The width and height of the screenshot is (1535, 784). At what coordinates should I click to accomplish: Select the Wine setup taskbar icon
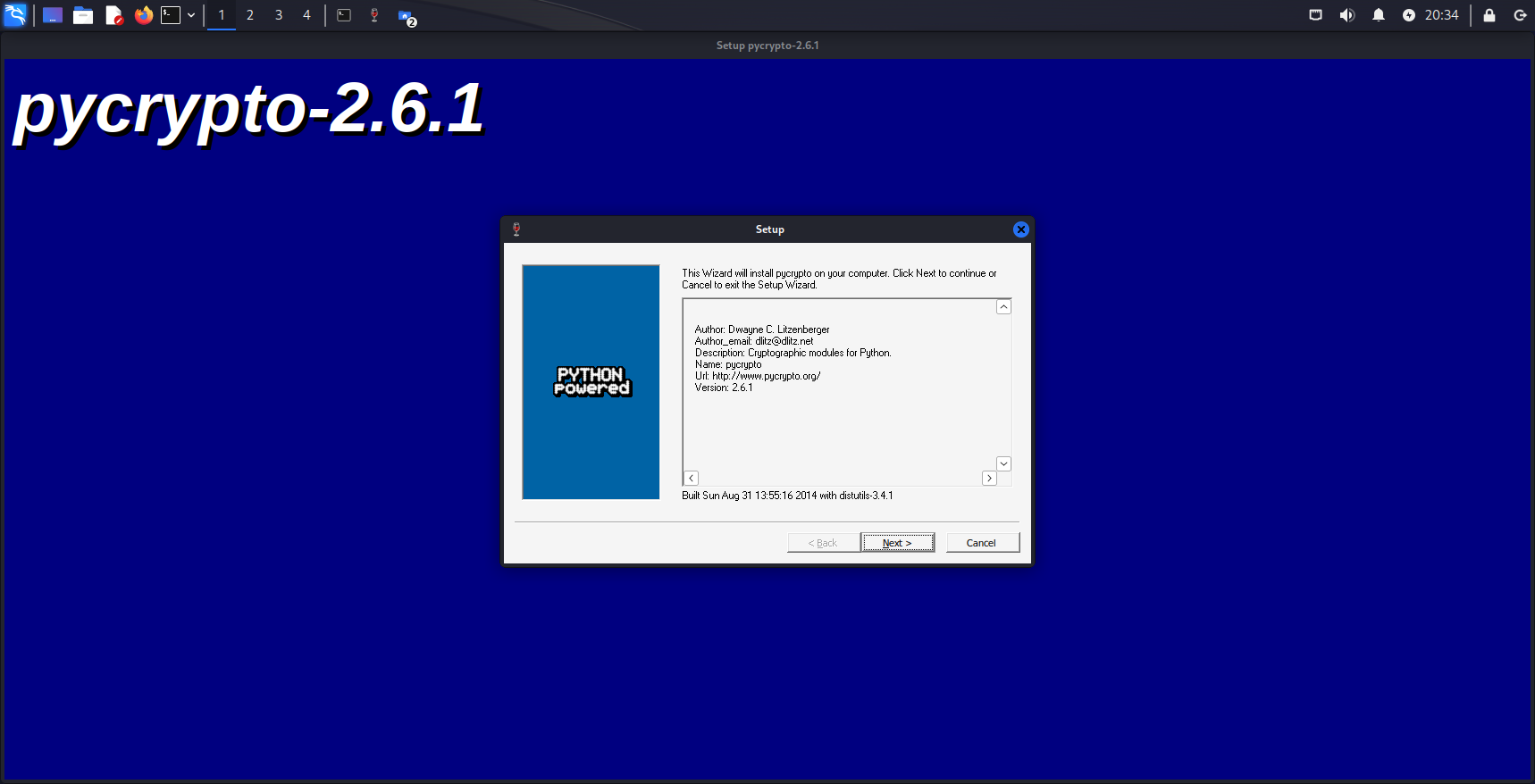point(374,15)
